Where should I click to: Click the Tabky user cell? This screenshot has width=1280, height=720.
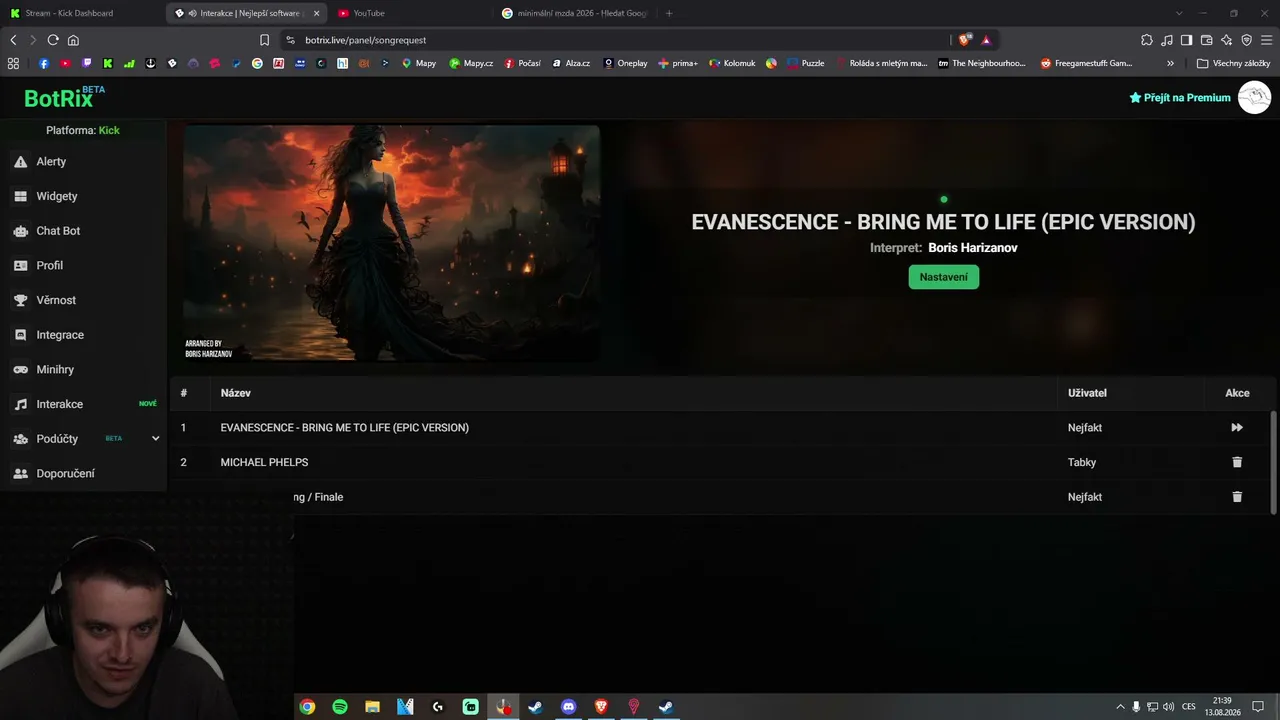click(x=1082, y=462)
